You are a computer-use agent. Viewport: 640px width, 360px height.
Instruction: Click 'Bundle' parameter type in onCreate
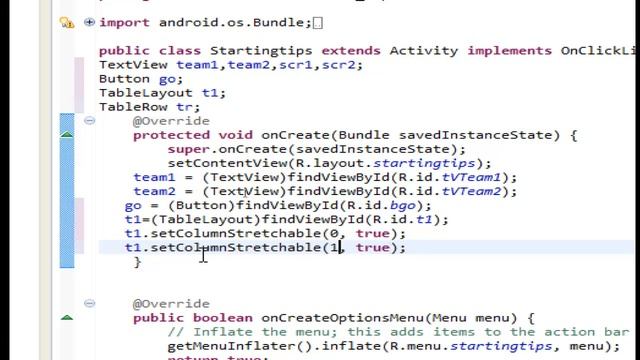click(x=364, y=135)
